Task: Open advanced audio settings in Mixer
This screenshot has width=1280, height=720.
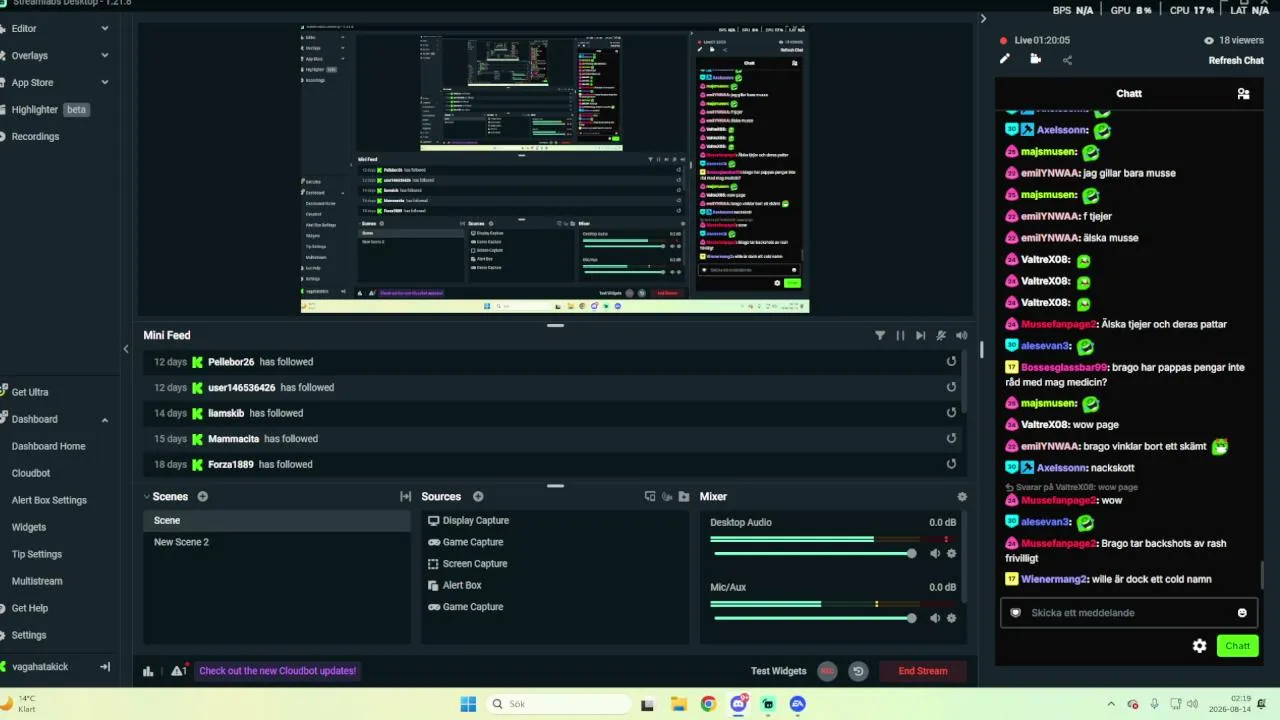Action: (962, 497)
